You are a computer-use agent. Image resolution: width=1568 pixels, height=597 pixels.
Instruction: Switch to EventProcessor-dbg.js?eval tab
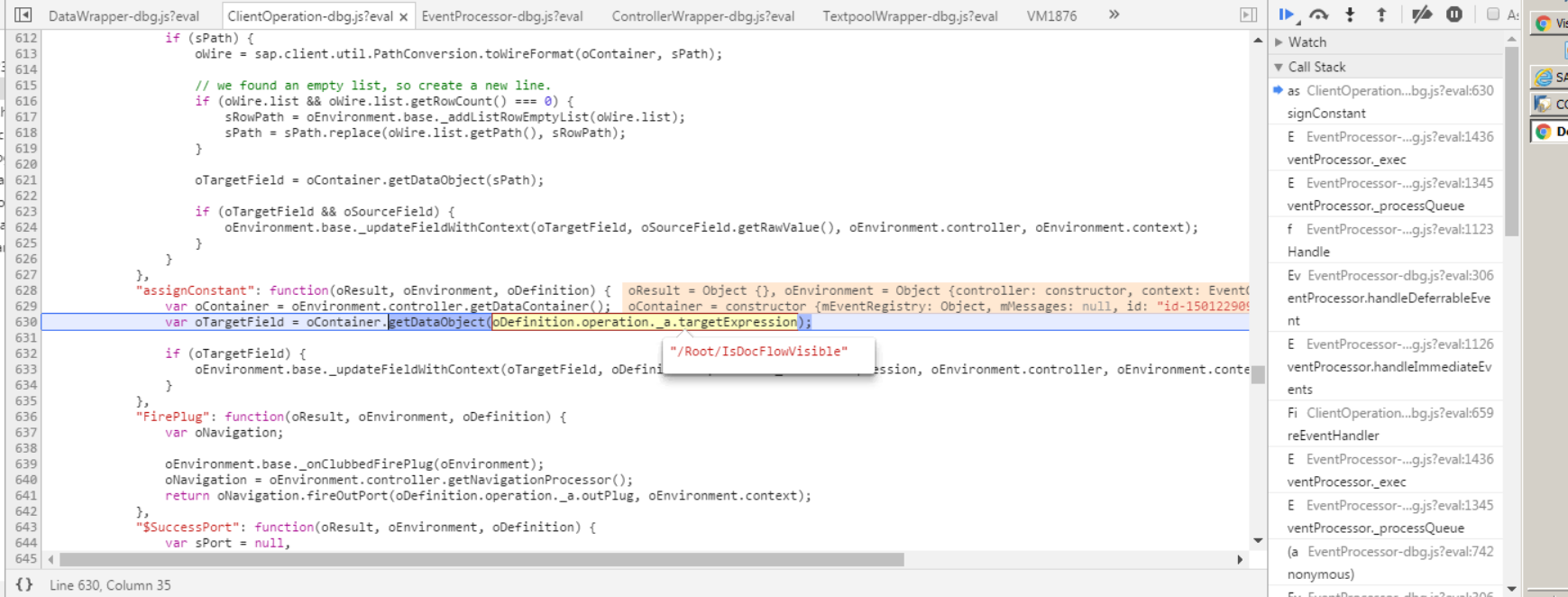click(x=502, y=16)
